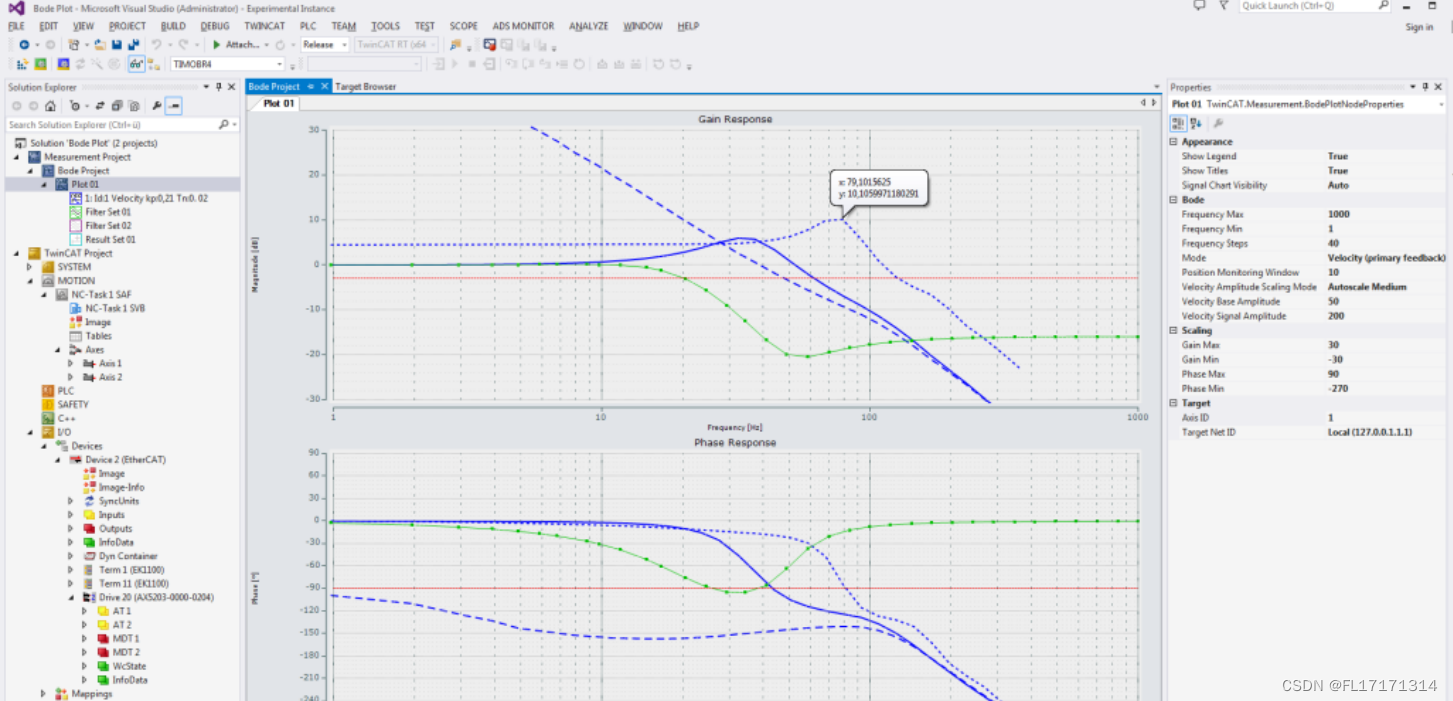The image size is (1453, 701).
Task: Pin the Properties panel
Action: click(1426, 87)
